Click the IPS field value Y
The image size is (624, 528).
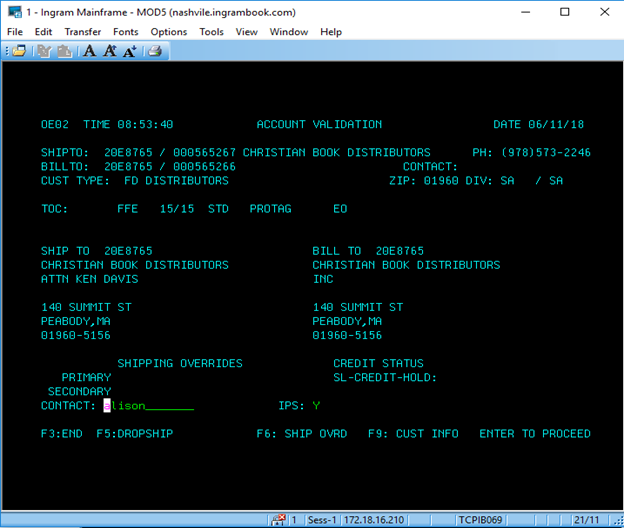click(x=316, y=405)
